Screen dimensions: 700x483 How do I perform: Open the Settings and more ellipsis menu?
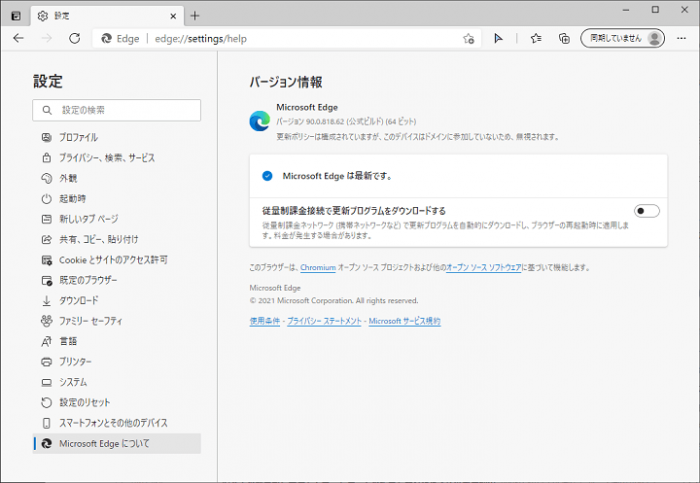pos(681,39)
